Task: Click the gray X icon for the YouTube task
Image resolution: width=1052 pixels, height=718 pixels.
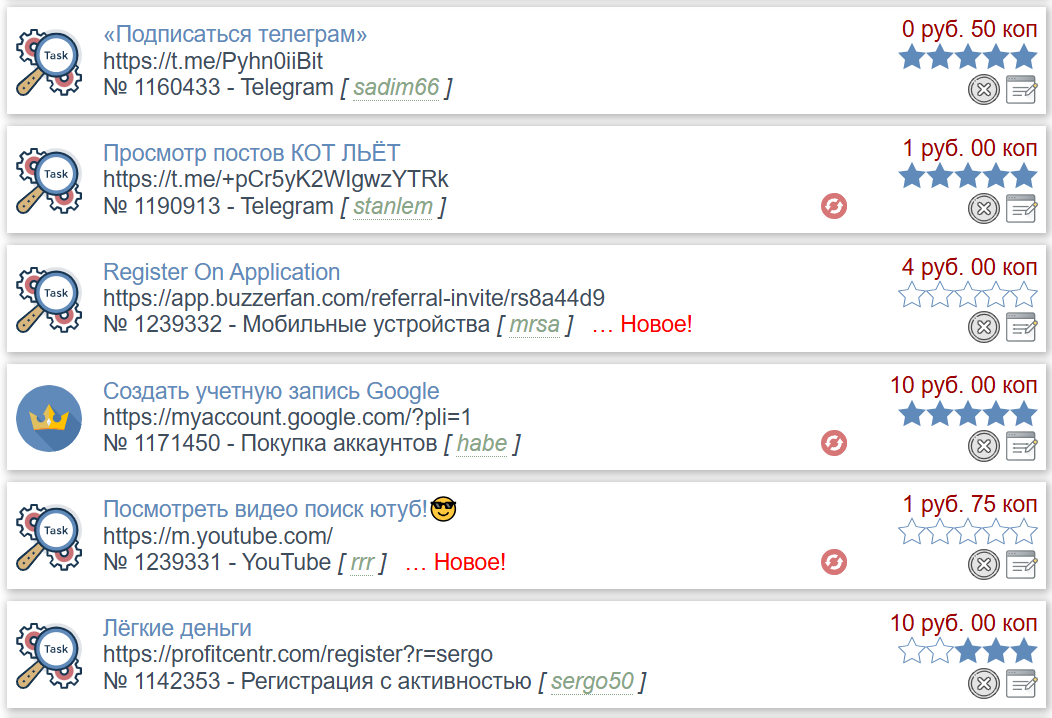Action: tap(984, 564)
